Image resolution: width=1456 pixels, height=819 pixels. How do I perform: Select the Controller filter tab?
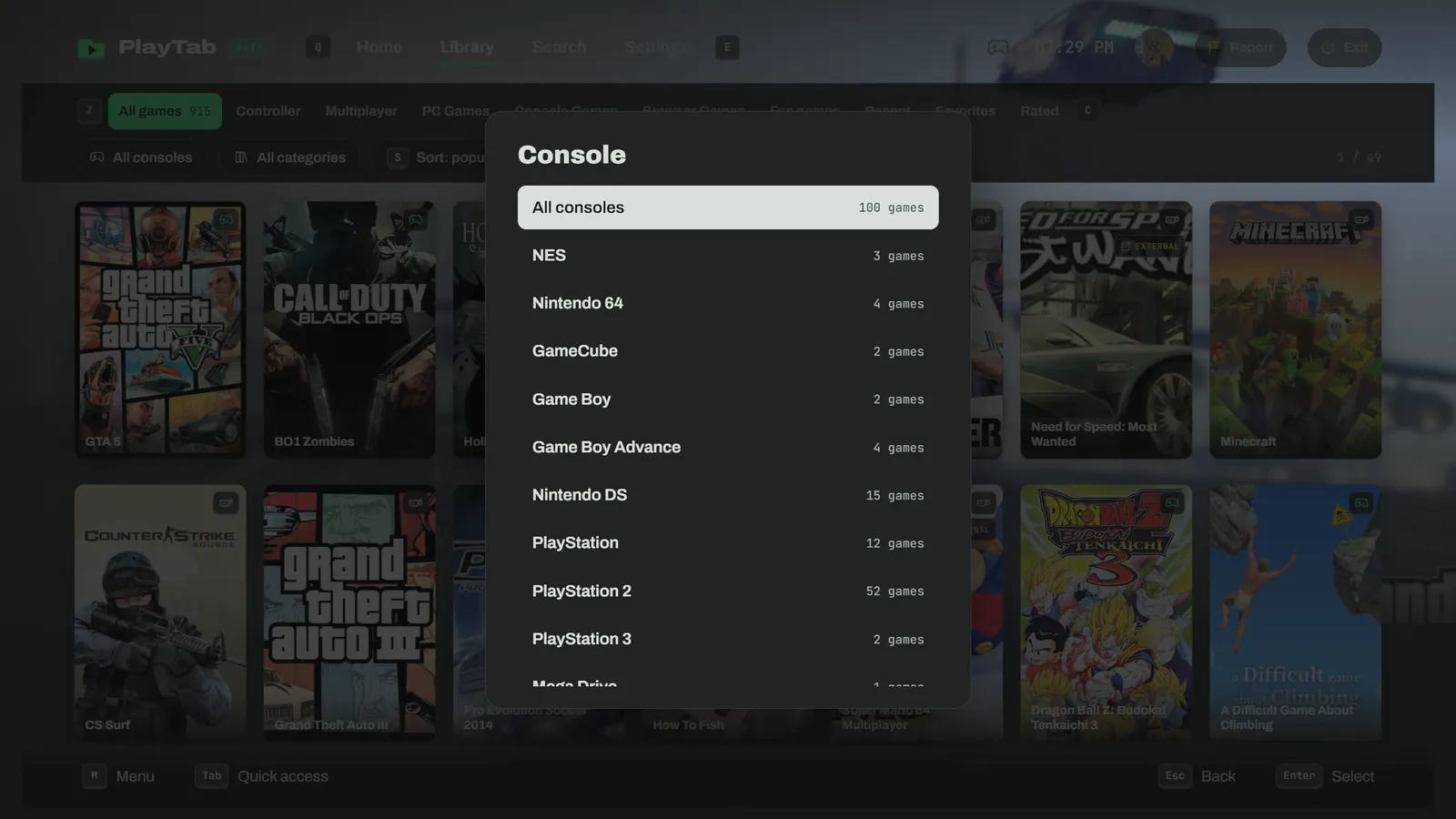[268, 111]
